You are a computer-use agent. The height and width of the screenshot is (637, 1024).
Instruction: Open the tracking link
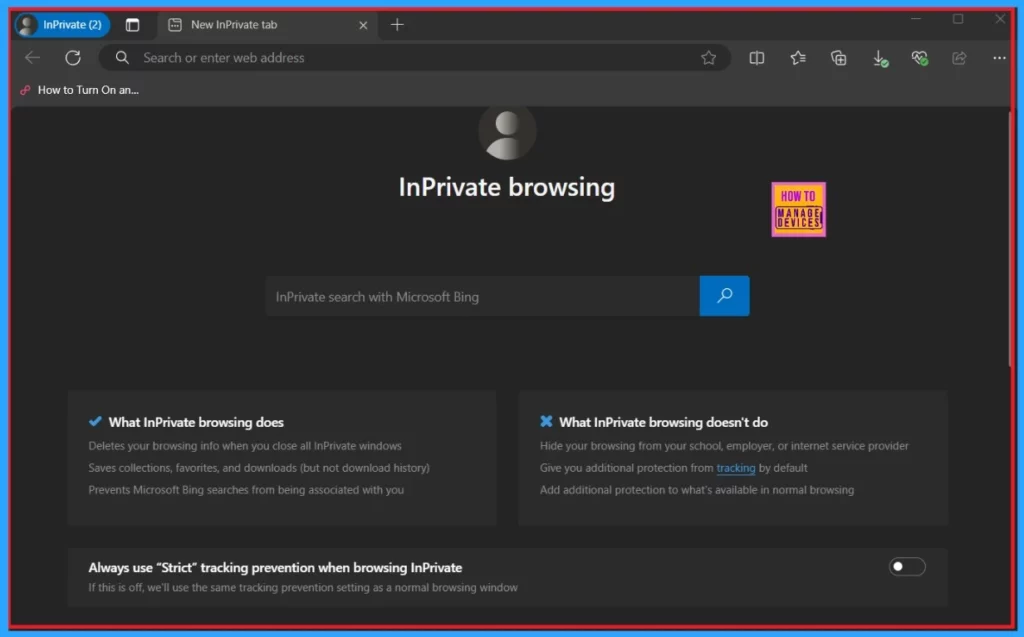[x=735, y=468]
